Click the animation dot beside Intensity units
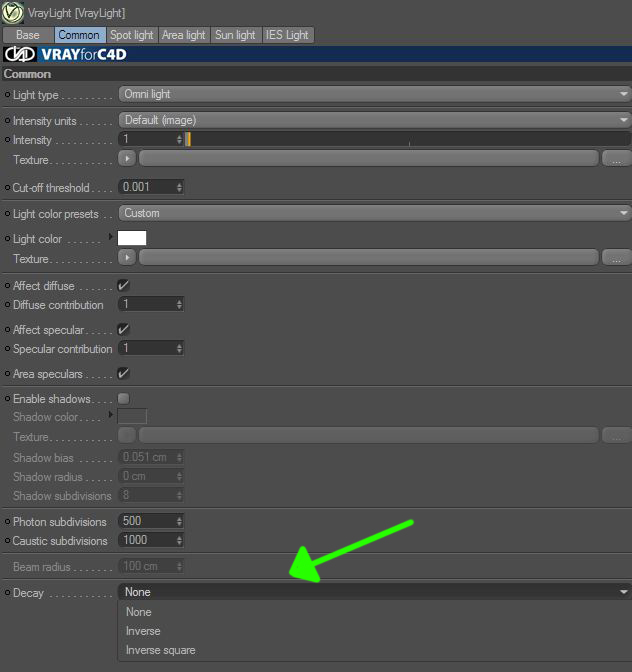This screenshot has height=672, width=632. (7, 121)
